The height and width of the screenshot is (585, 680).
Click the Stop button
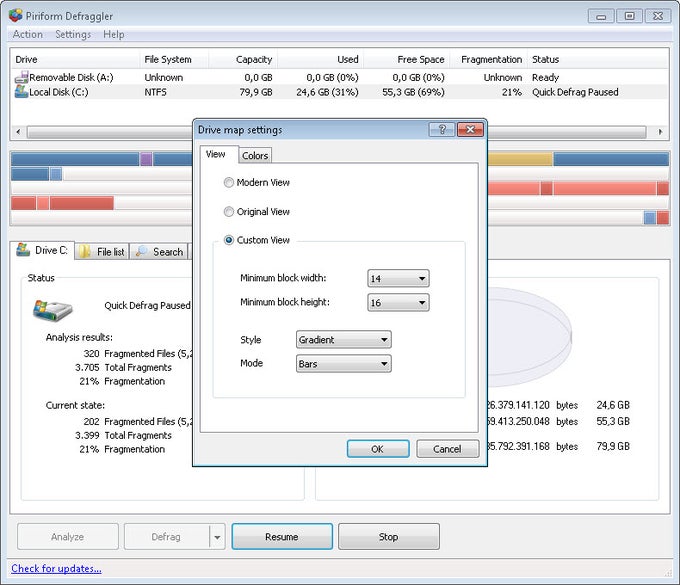pyautogui.click(x=389, y=537)
